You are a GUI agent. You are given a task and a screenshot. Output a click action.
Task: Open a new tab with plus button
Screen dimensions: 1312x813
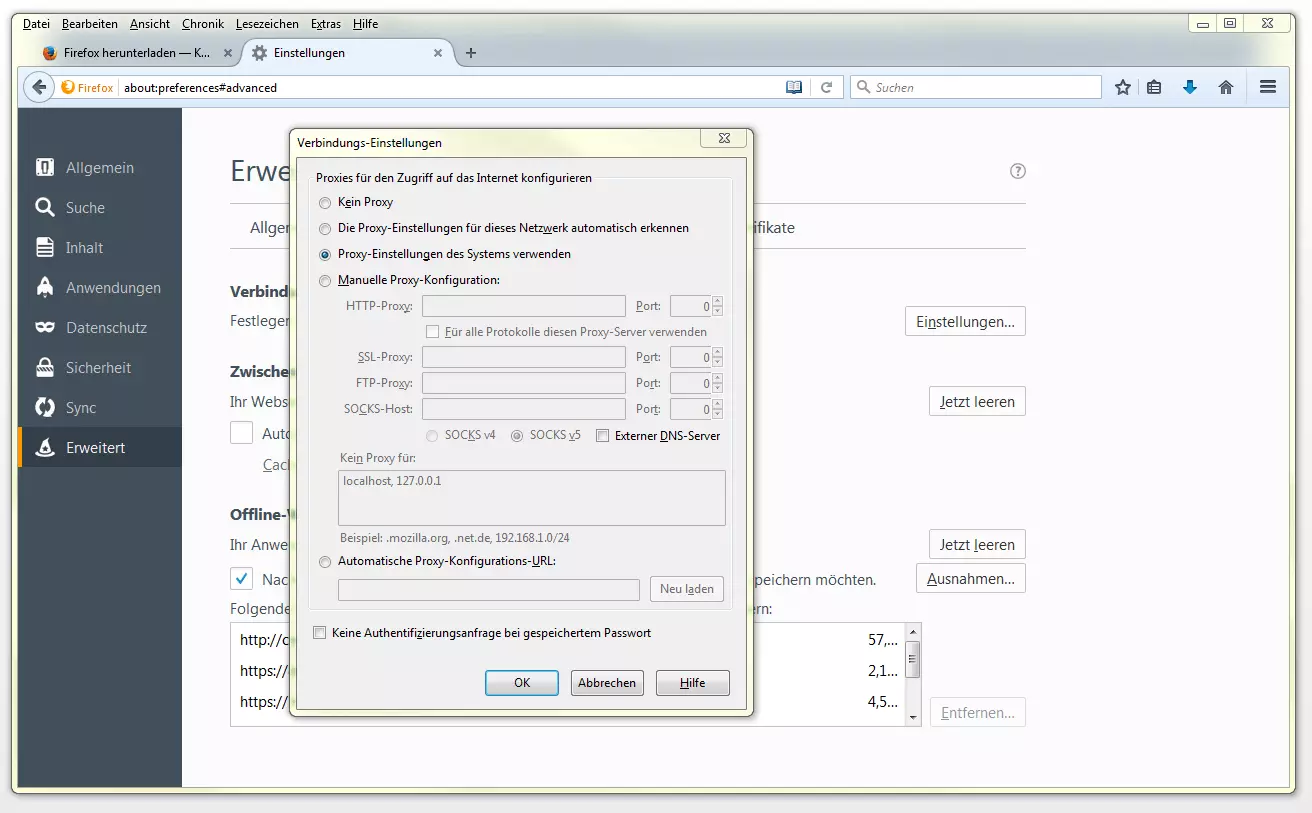[x=471, y=53]
